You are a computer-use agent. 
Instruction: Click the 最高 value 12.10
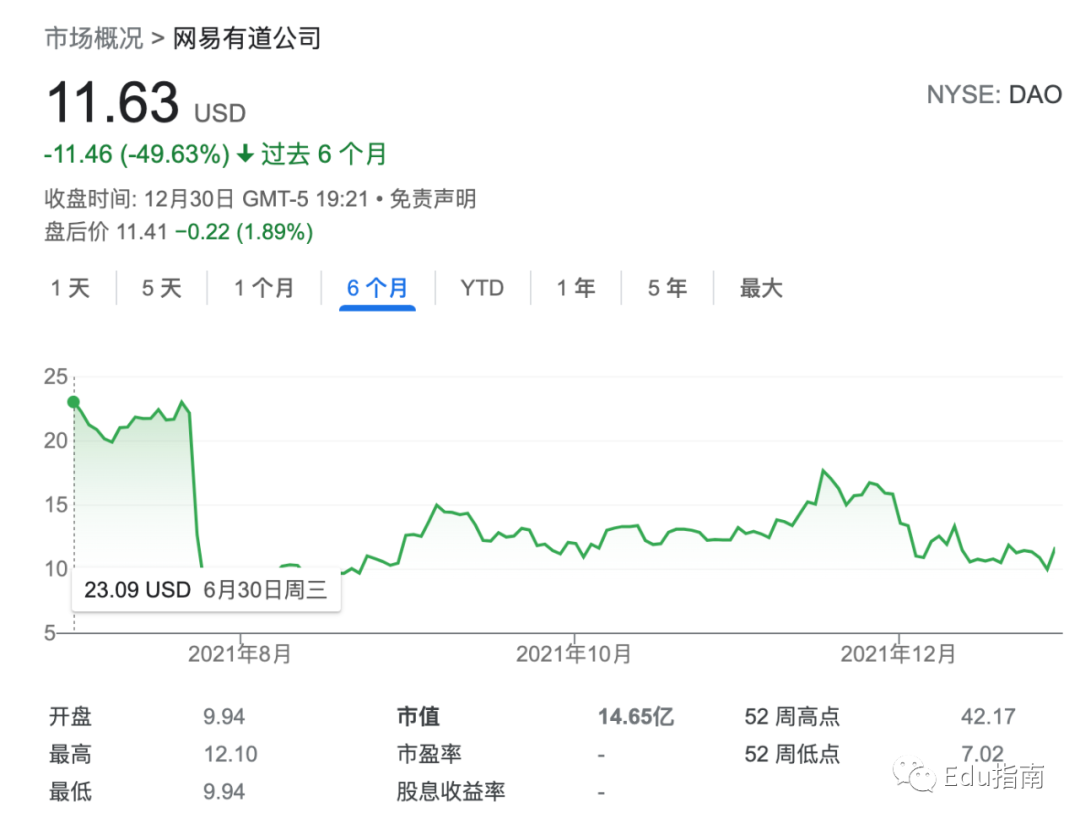pos(230,754)
